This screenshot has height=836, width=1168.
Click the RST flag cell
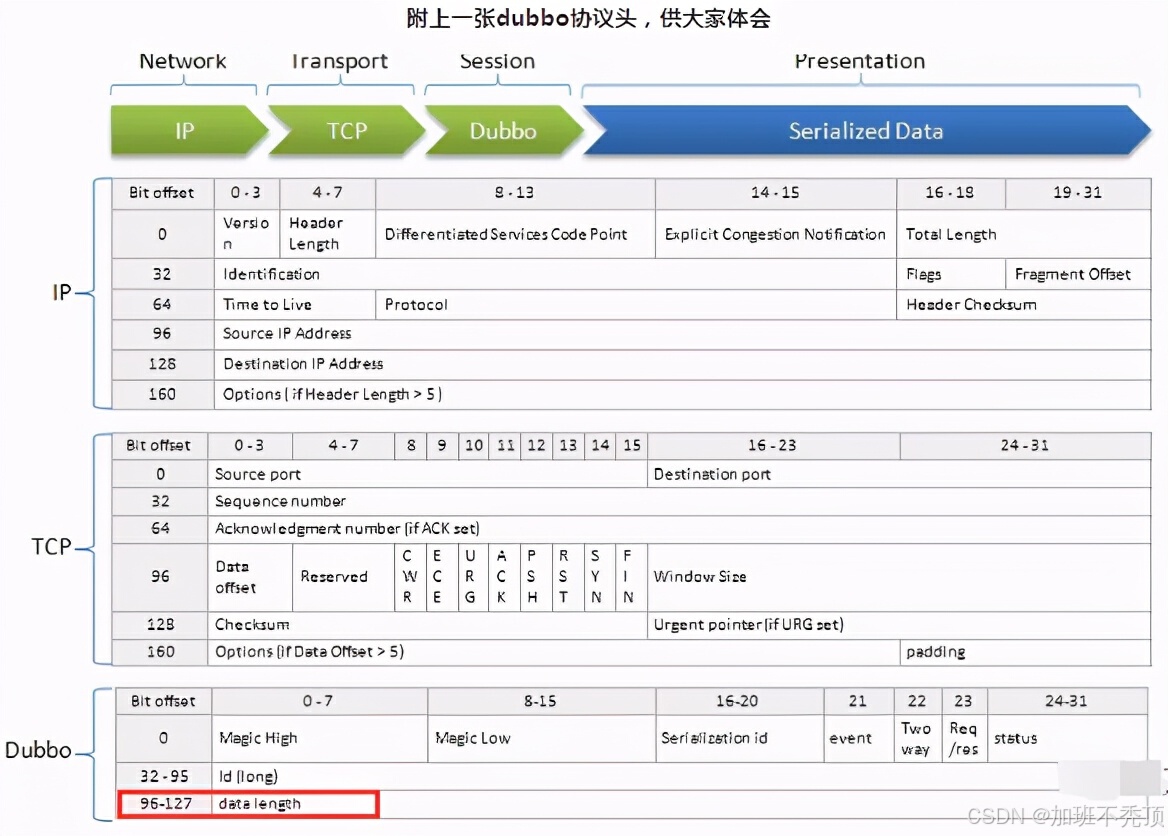pyautogui.click(x=568, y=577)
